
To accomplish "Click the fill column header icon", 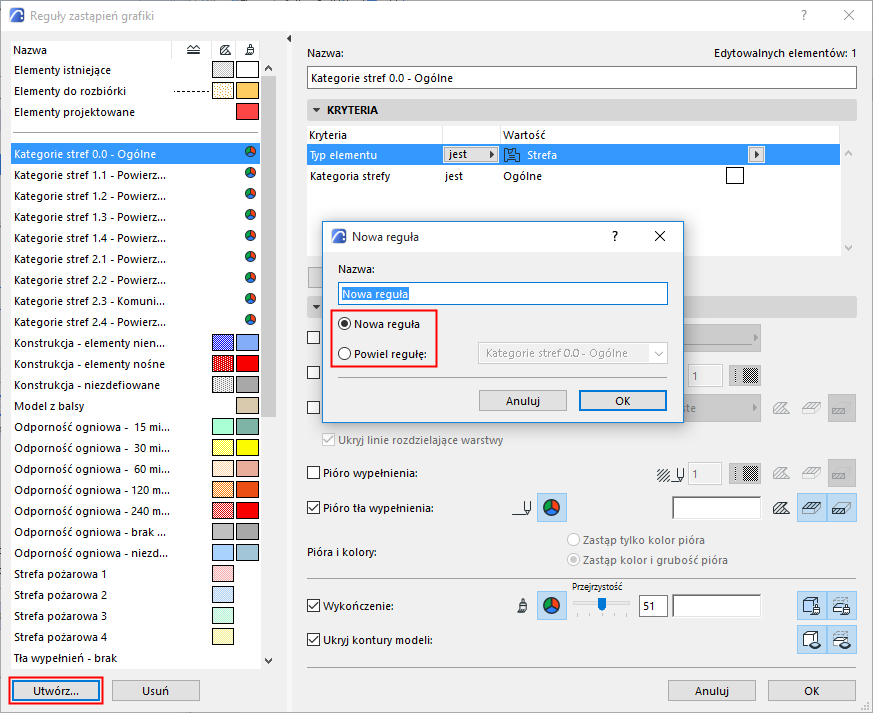I will [225, 50].
